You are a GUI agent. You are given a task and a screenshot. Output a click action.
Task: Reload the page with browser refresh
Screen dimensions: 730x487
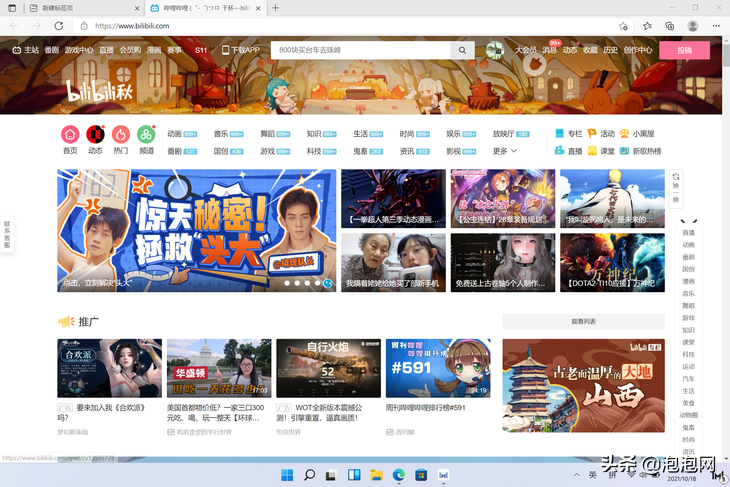coord(59,26)
